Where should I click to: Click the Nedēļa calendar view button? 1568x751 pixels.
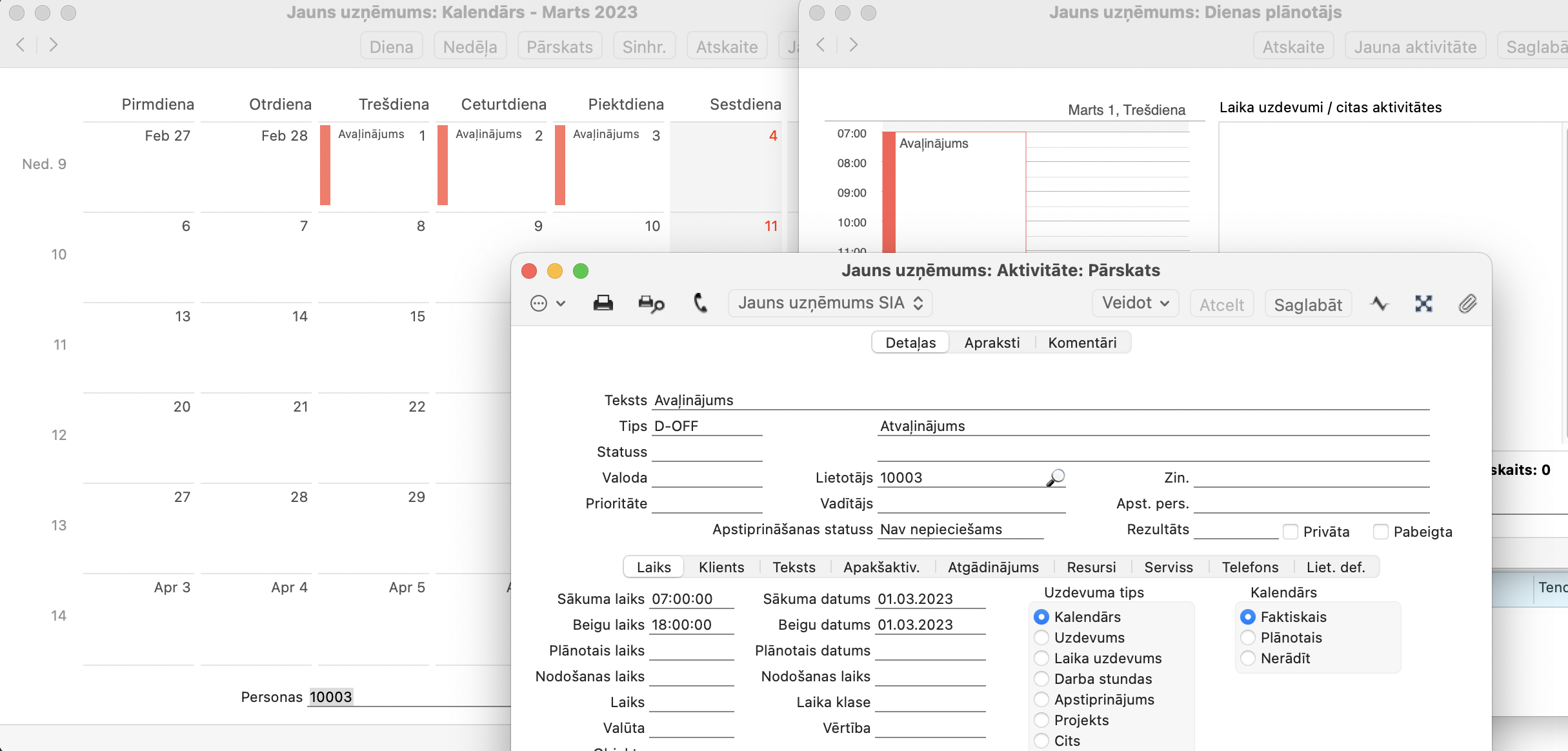point(470,47)
